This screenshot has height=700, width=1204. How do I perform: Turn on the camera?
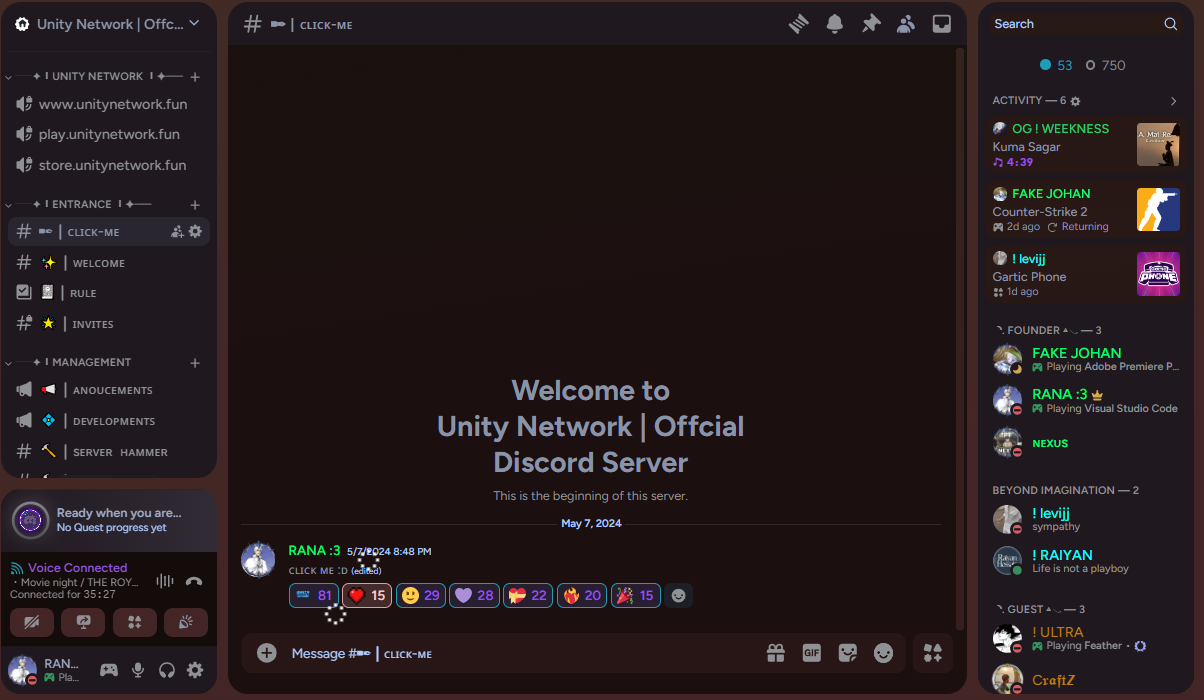[31, 623]
